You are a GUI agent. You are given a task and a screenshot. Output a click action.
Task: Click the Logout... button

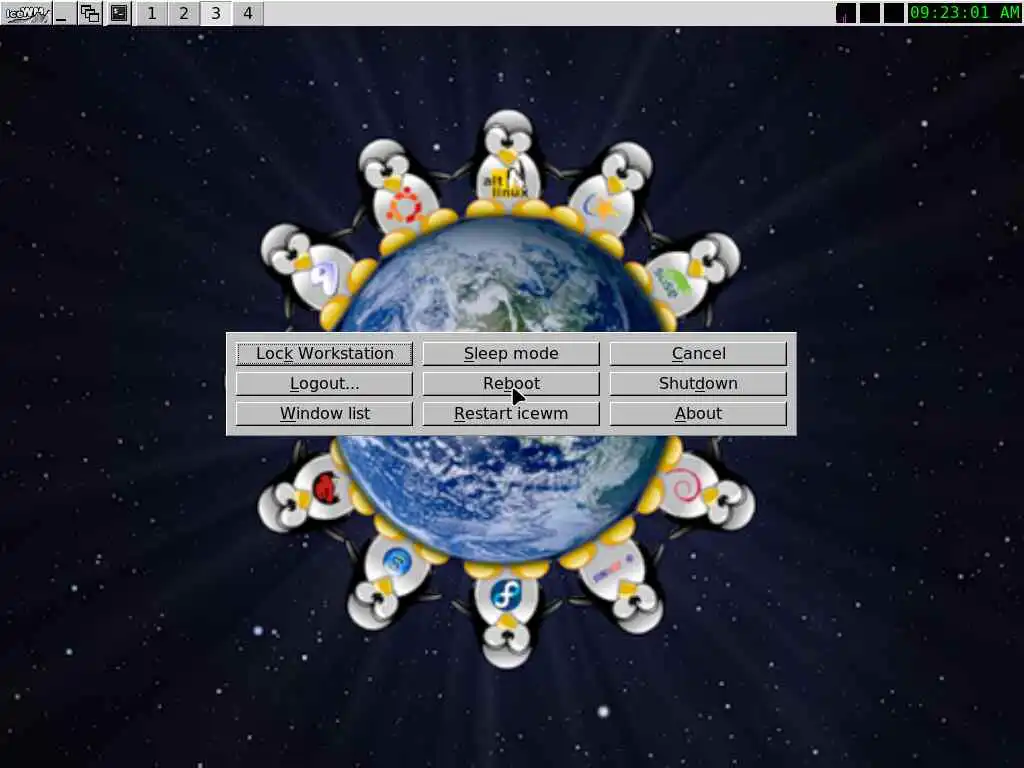tap(325, 383)
